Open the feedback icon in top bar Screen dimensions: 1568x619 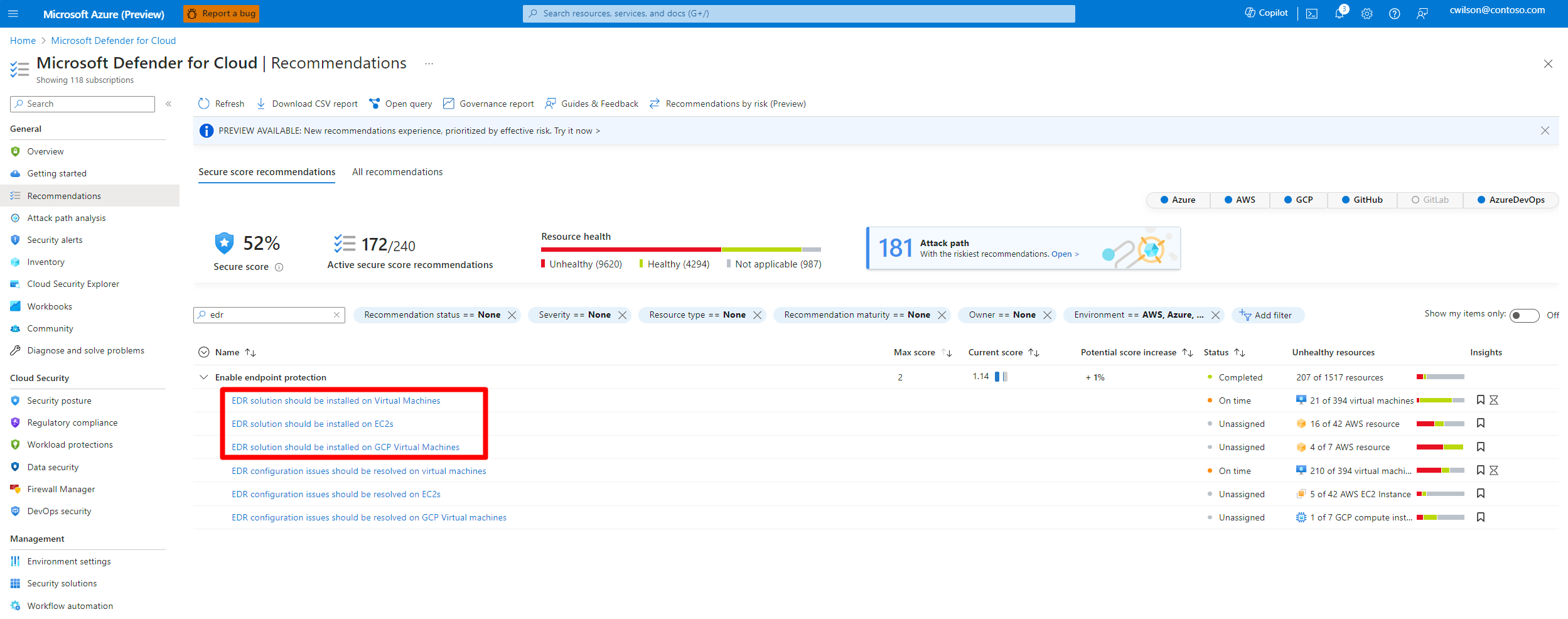[1422, 14]
